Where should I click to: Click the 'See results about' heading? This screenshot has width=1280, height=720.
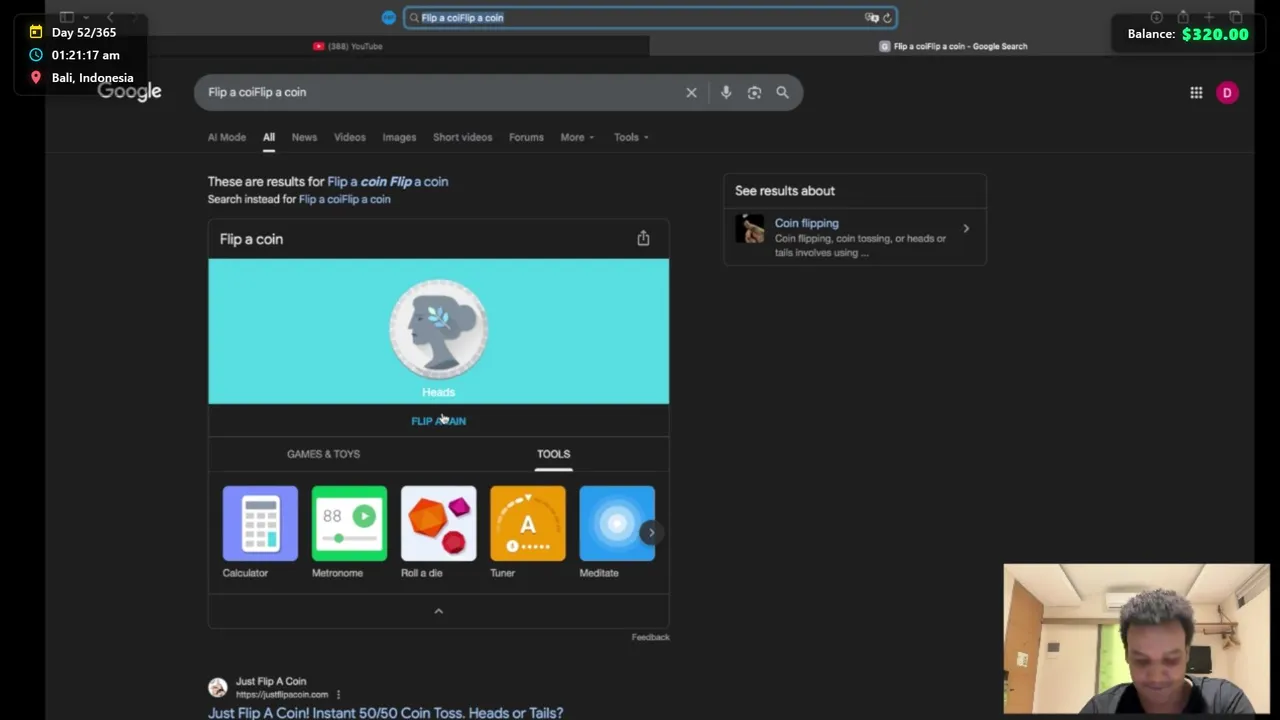(x=785, y=190)
